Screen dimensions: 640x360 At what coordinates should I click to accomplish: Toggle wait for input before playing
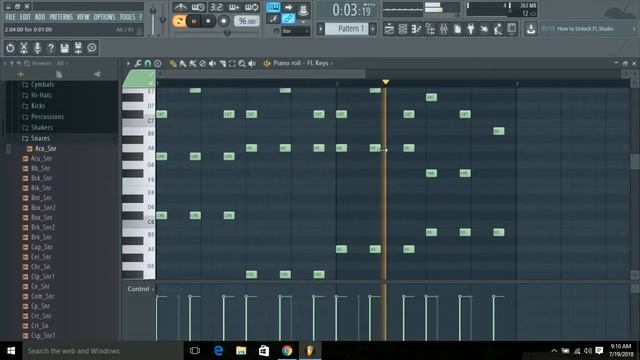[198, 7]
